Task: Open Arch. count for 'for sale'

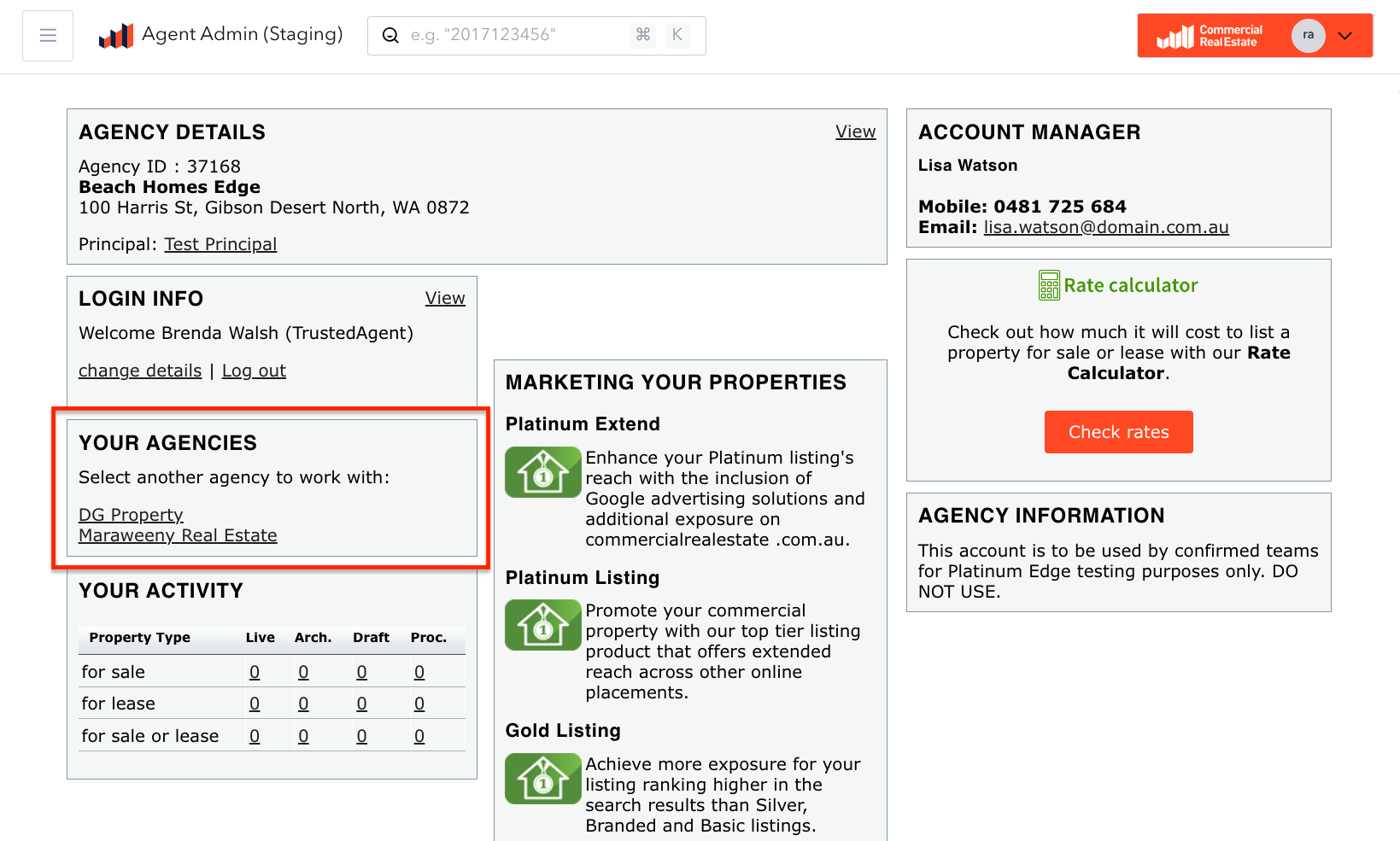Action: (303, 672)
